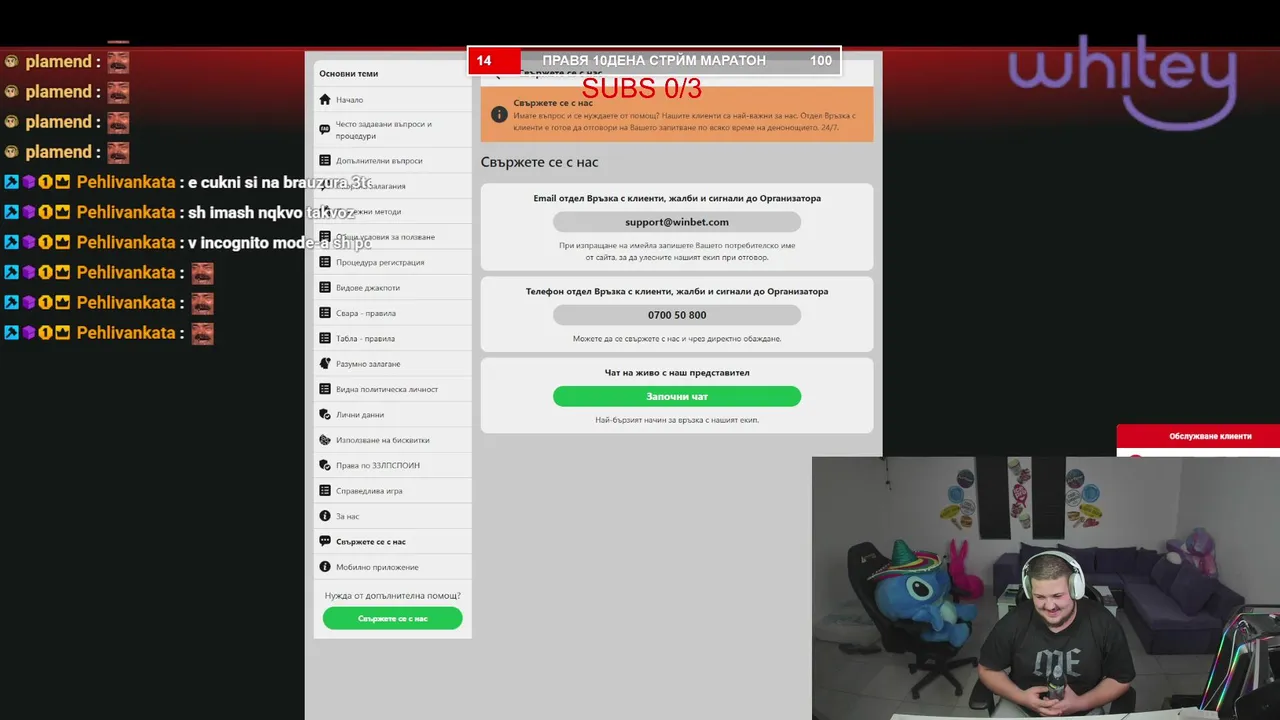Click the list icon beside Свара - правила

[x=325, y=313]
